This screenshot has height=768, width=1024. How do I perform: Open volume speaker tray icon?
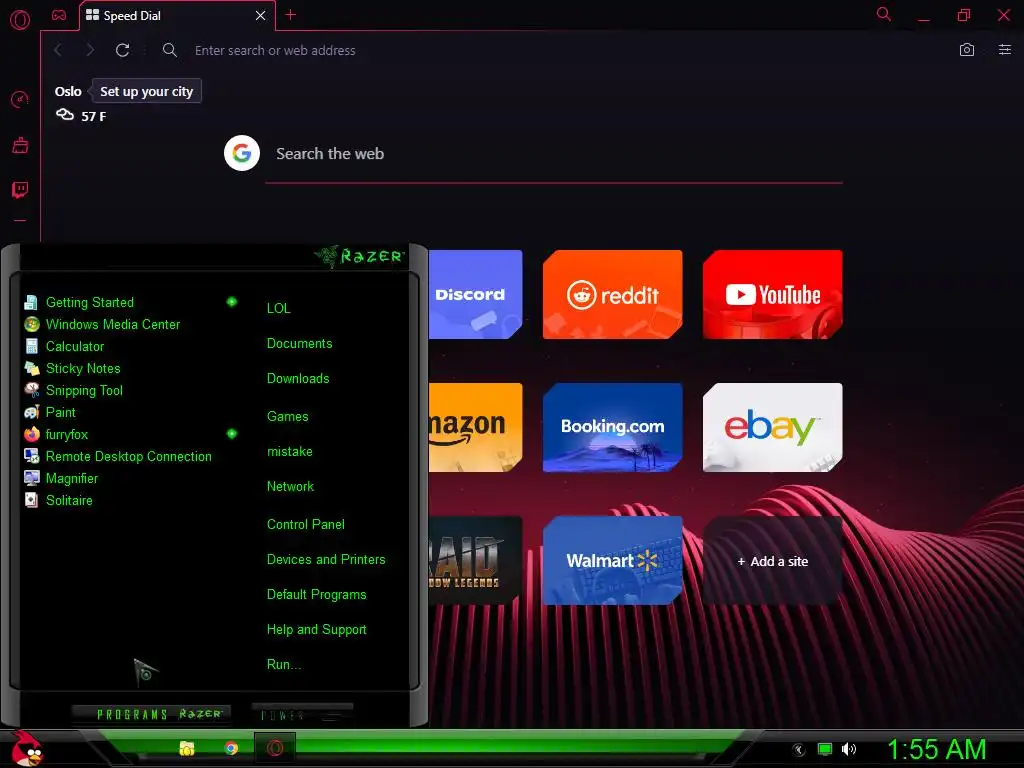849,749
